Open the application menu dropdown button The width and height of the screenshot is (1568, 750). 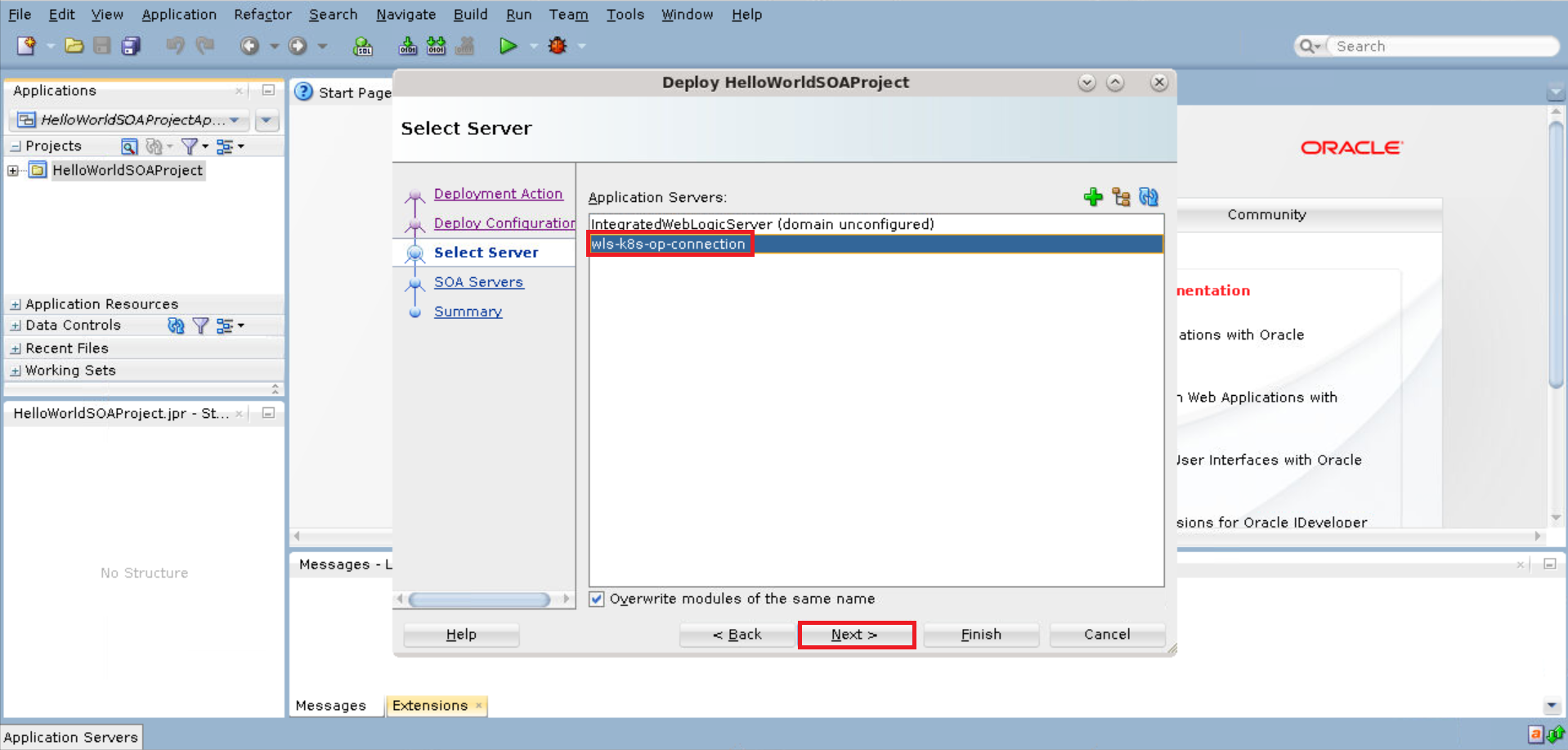click(x=267, y=120)
